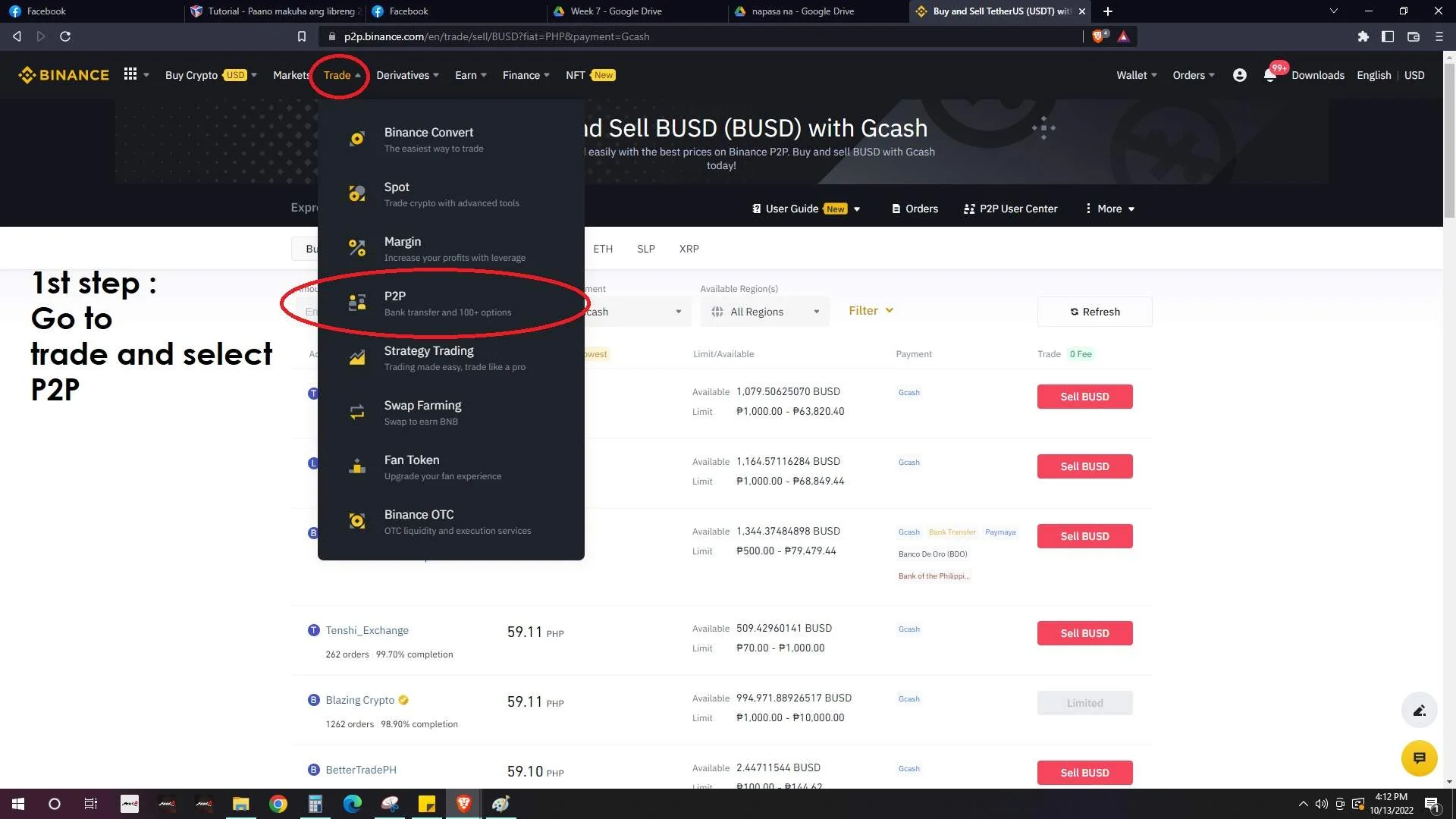Viewport: 1456px width, 819px height.
Task: Open the Tenshi_Exchange advertiser profile
Action: [x=367, y=630]
